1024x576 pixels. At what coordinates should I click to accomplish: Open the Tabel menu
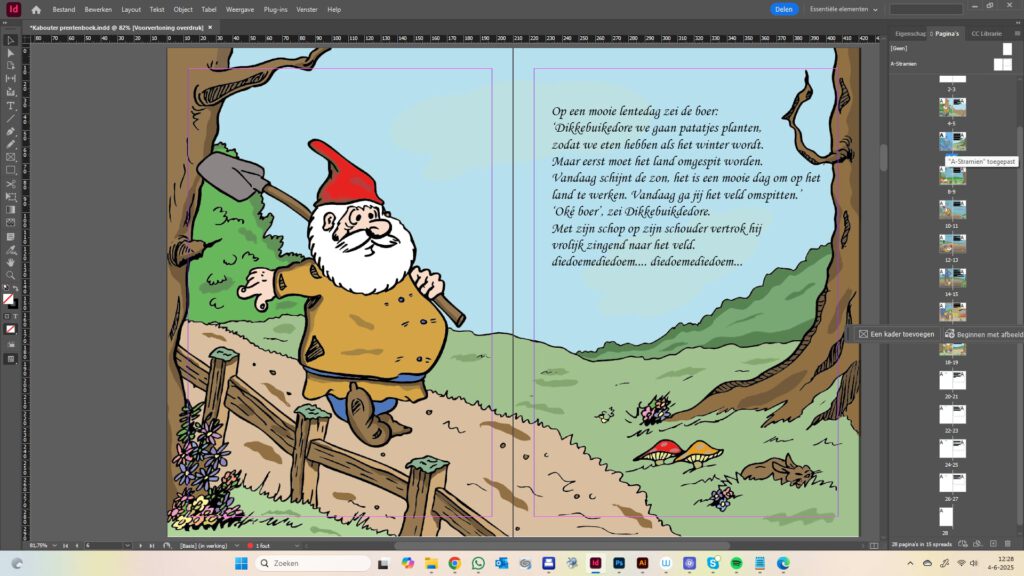209,10
